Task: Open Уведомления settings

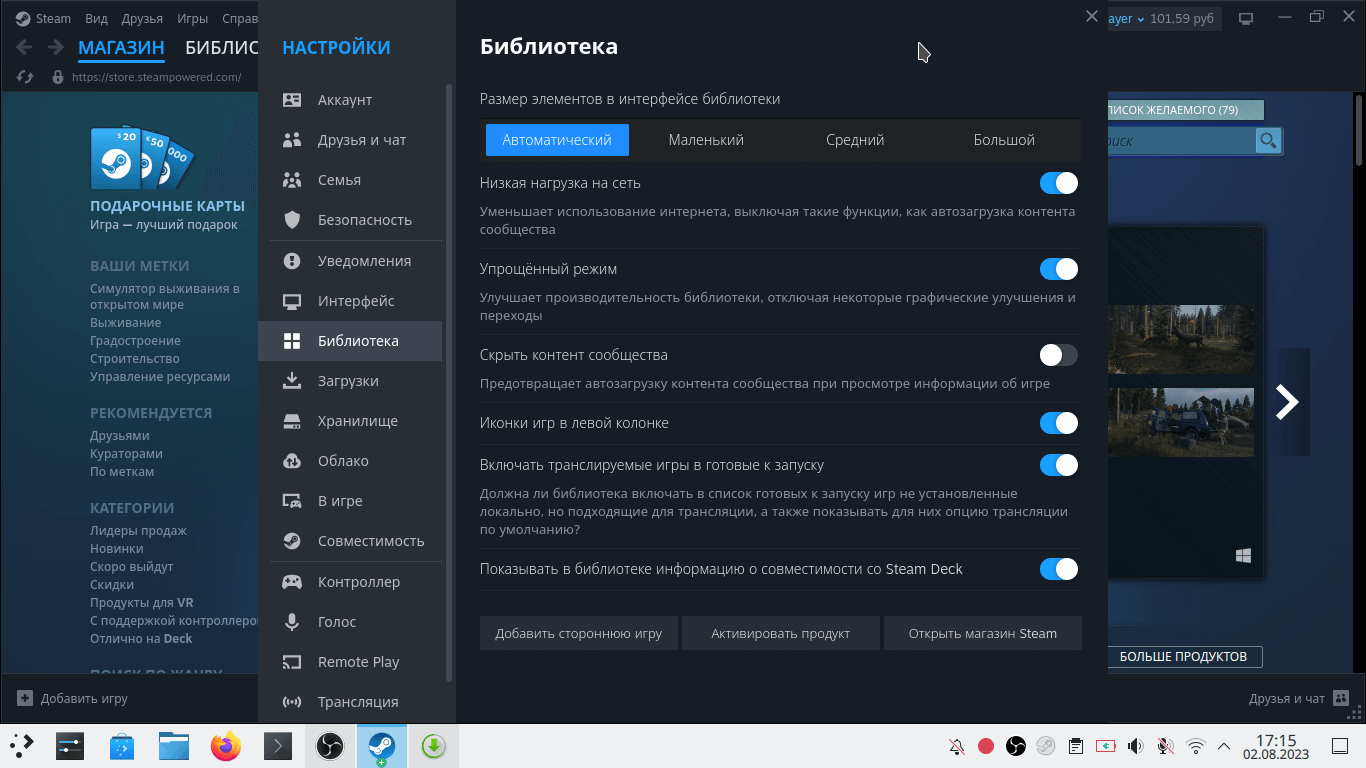Action: (350, 261)
